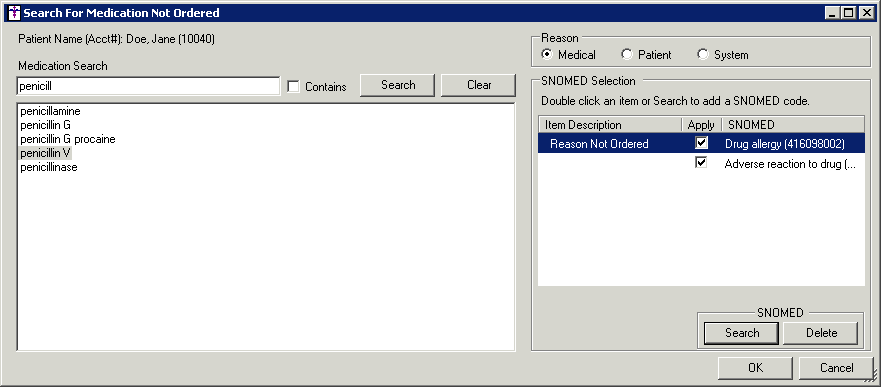
Task: Focus the Medication Search text field
Action: [x=148, y=86]
